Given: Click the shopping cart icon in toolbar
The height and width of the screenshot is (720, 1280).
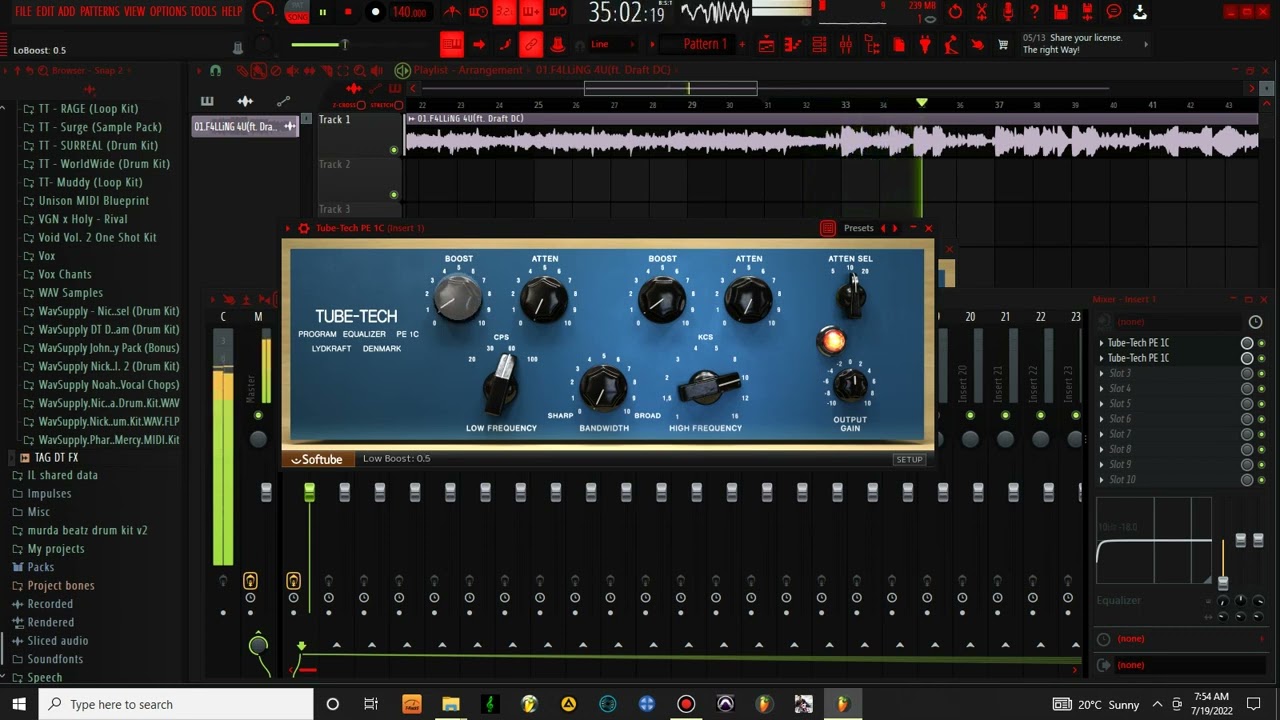Looking at the screenshot, I should [1003, 44].
